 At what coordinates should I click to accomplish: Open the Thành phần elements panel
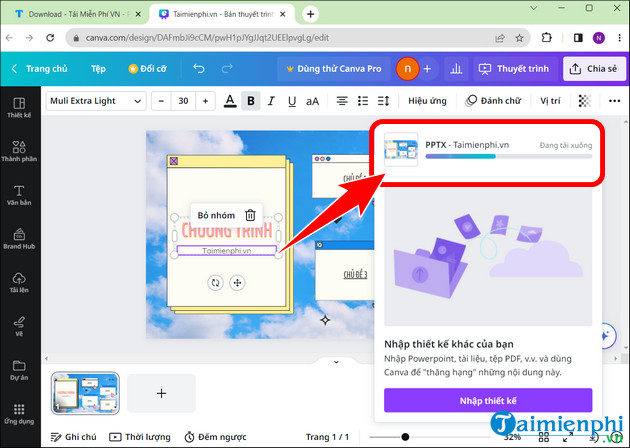tap(19, 151)
